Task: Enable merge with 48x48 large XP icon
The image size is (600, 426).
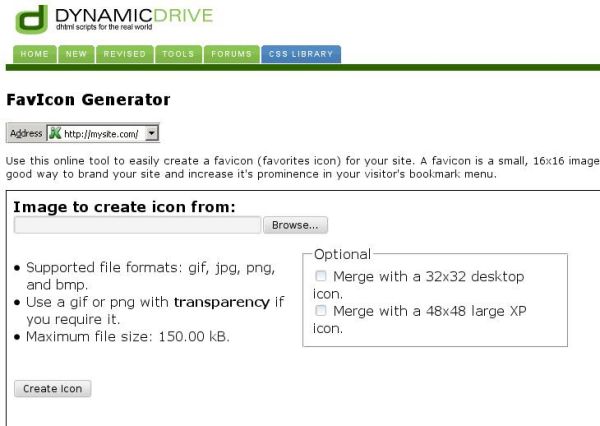Action: (x=321, y=310)
